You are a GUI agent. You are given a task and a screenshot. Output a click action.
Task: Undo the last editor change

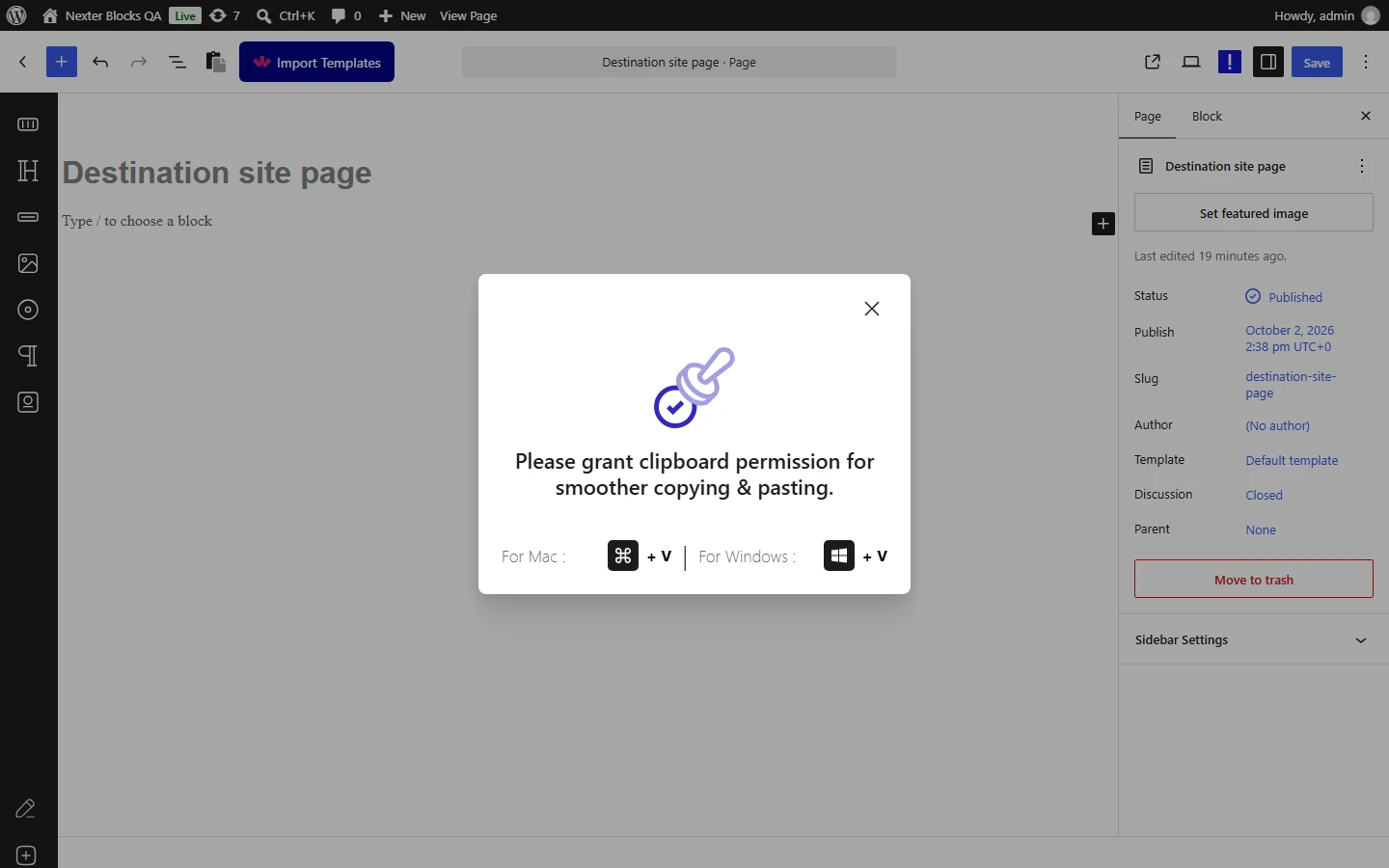(100, 62)
